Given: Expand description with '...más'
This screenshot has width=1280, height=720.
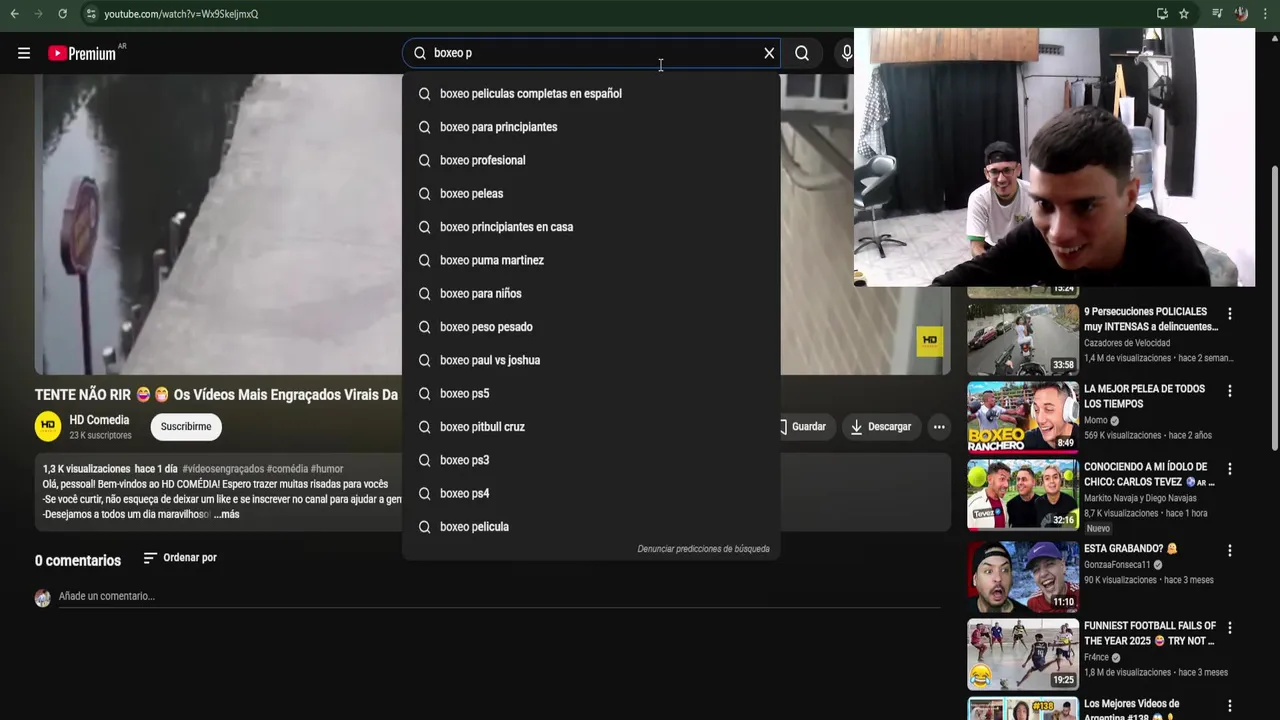Looking at the screenshot, I should pyautogui.click(x=226, y=514).
